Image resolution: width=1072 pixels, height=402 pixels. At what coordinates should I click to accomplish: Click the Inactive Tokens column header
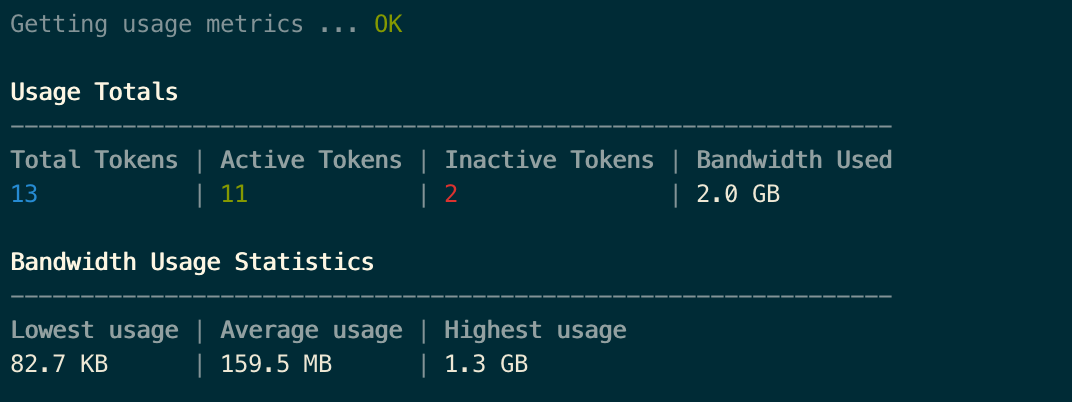[549, 160]
